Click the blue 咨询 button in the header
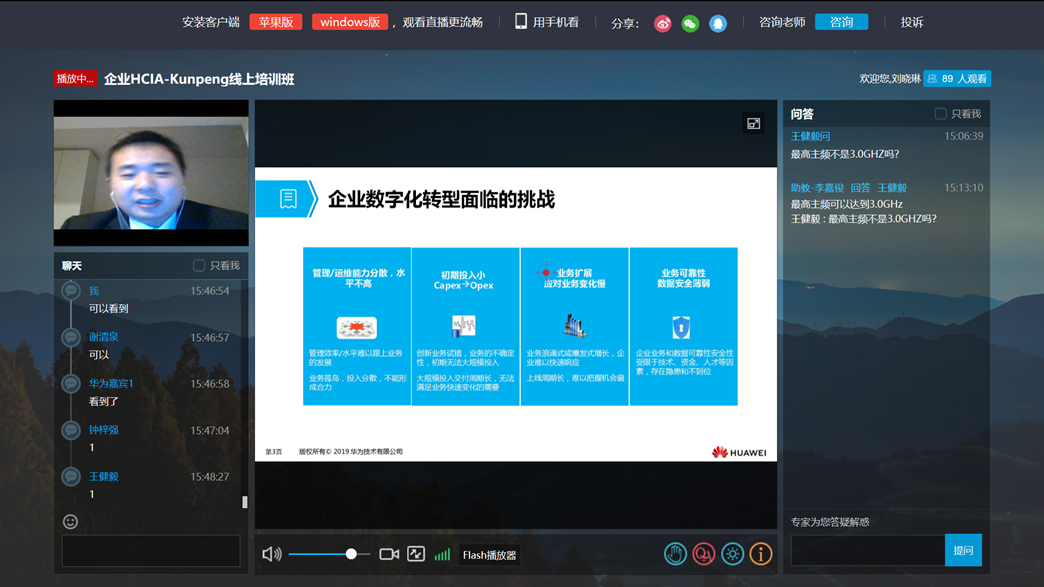This screenshot has height=587, width=1044. (841, 21)
